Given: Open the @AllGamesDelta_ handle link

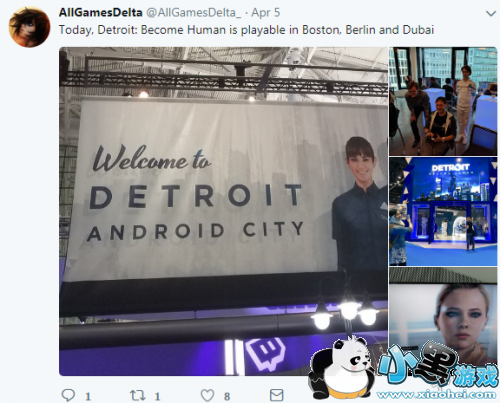Looking at the screenshot, I should [x=194, y=13].
